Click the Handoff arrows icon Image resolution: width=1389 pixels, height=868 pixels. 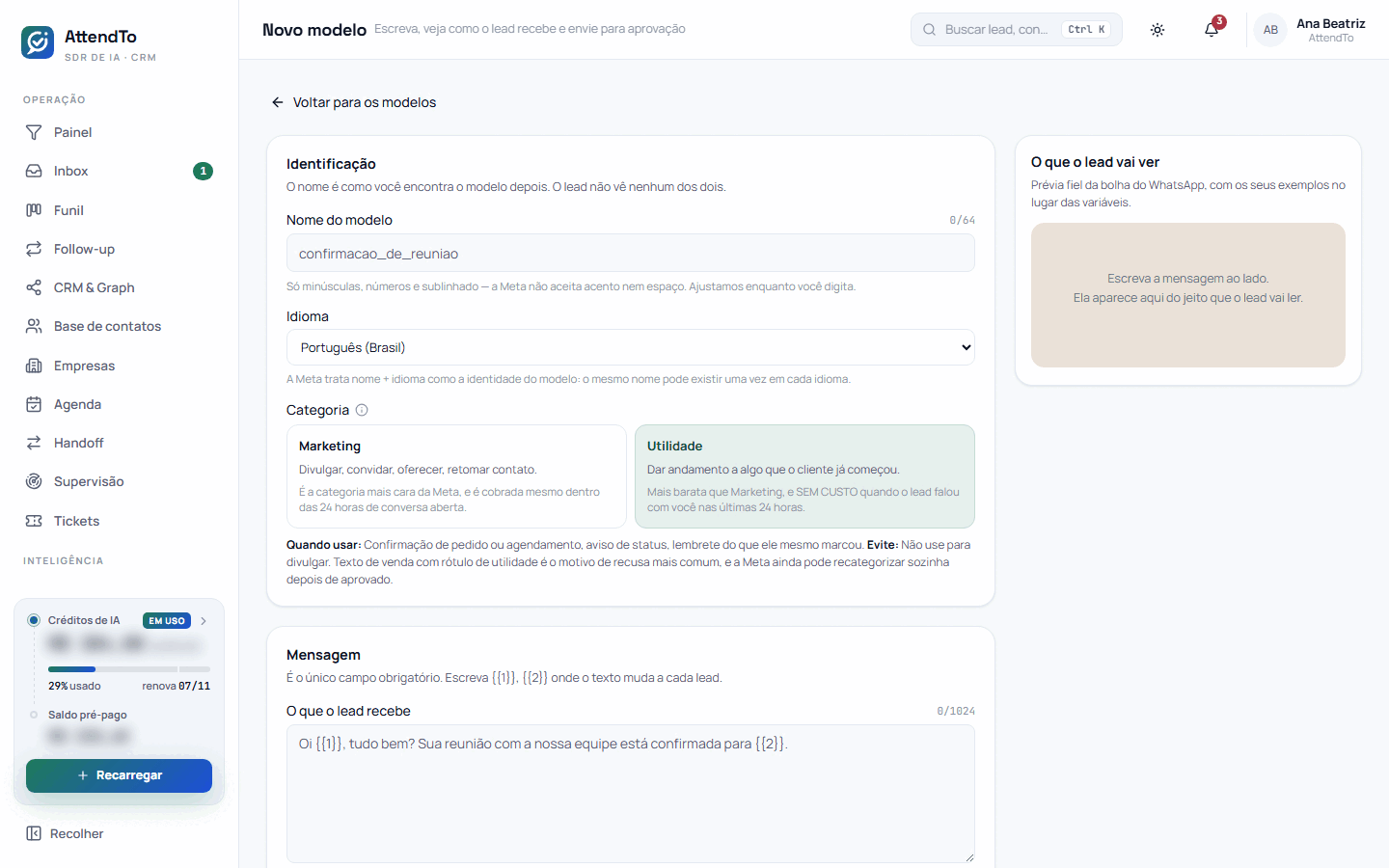[34, 443]
